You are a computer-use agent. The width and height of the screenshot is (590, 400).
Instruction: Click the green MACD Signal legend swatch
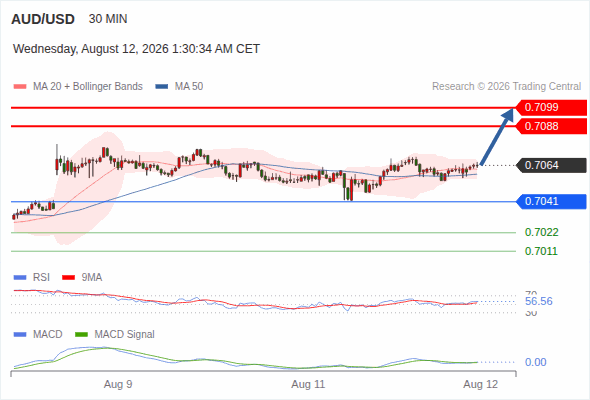coord(81,335)
